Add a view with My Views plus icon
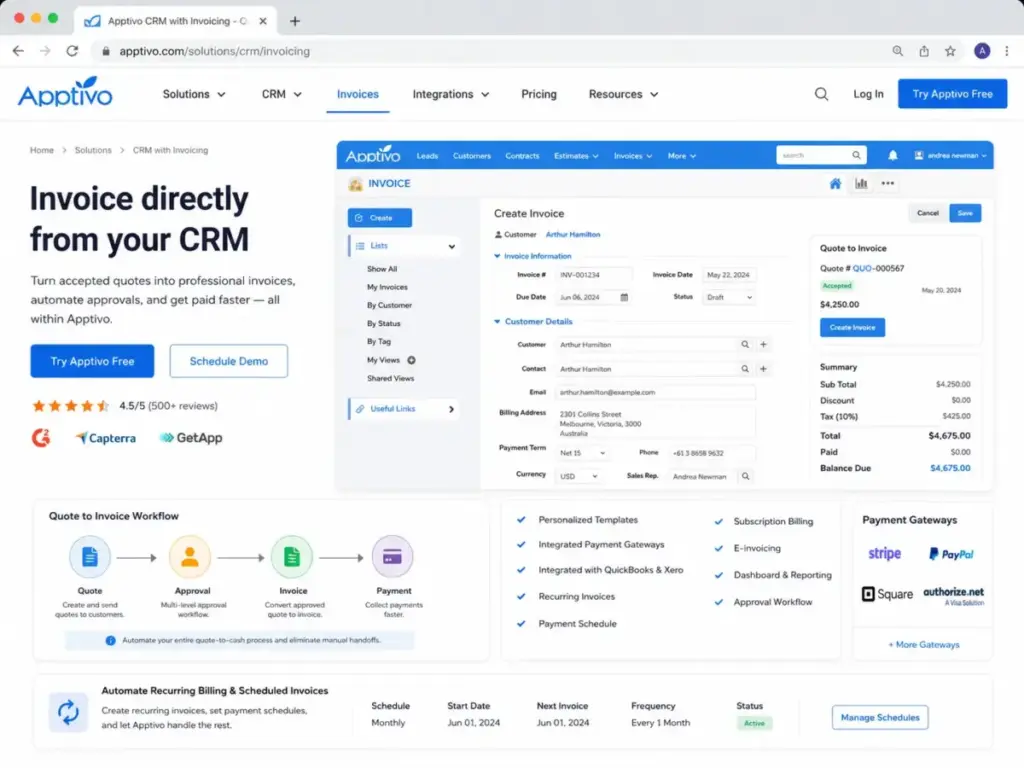This screenshot has width=1024, height=768. (x=411, y=360)
